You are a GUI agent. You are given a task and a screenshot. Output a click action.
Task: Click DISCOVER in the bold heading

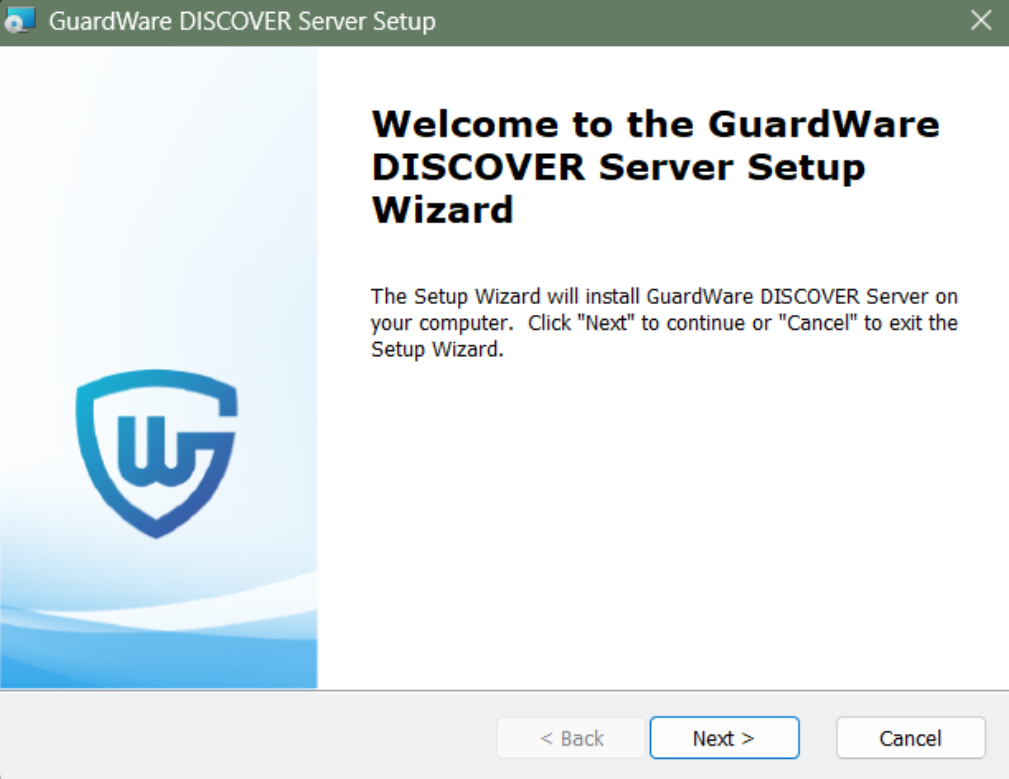pyautogui.click(x=477, y=167)
